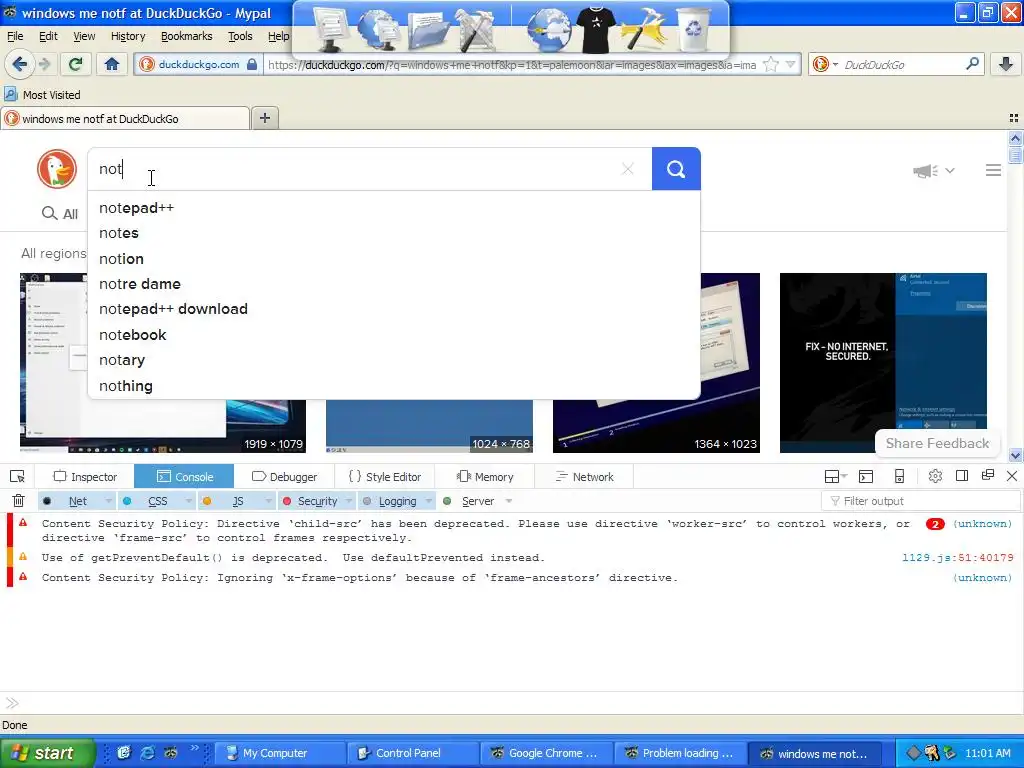
Task: Click the black t-shirt icon in the dock
Action: (x=596, y=30)
